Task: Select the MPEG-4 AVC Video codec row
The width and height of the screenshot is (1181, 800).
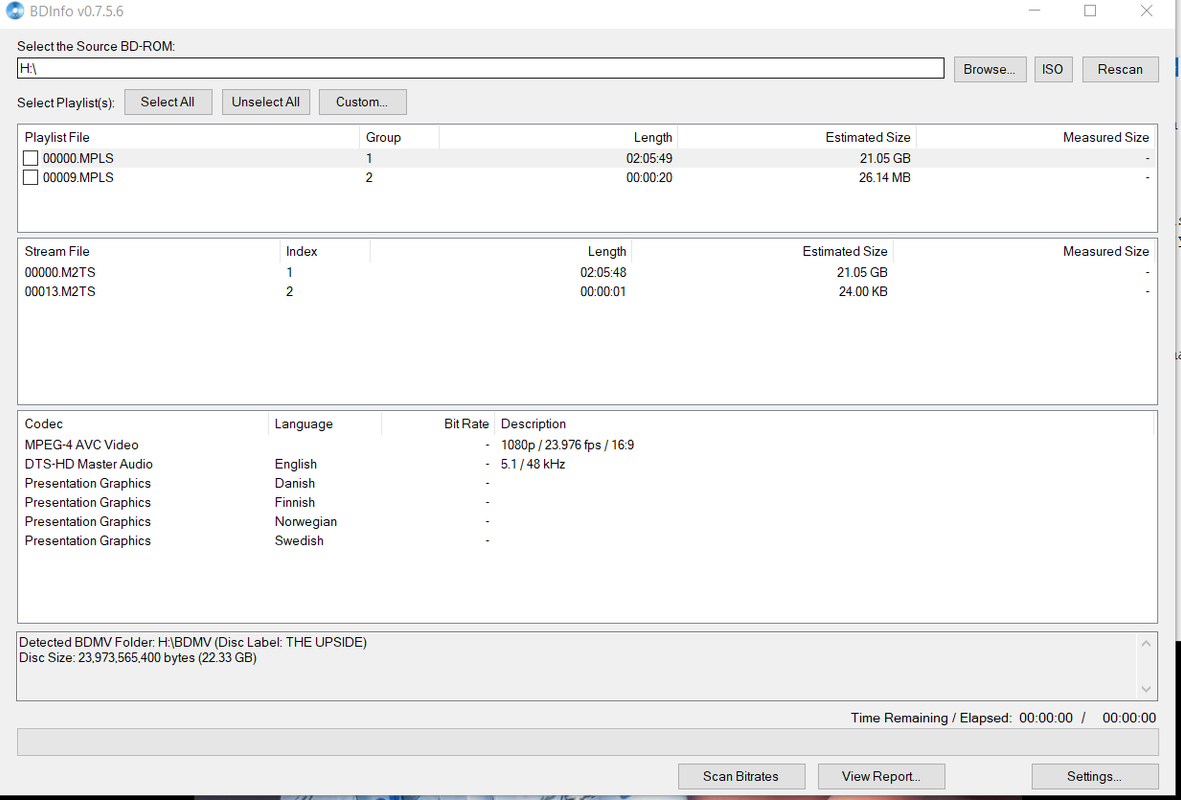Action: pos(587,444)
